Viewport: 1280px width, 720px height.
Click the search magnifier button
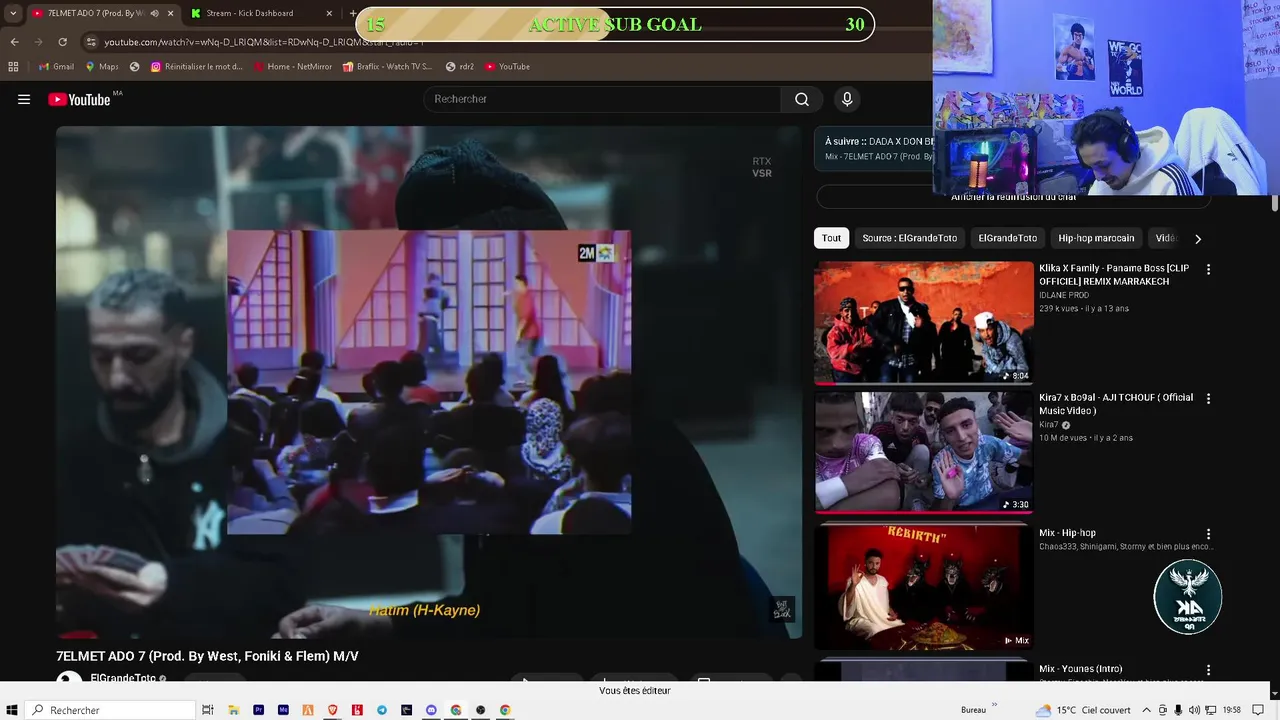coord(801,99)
